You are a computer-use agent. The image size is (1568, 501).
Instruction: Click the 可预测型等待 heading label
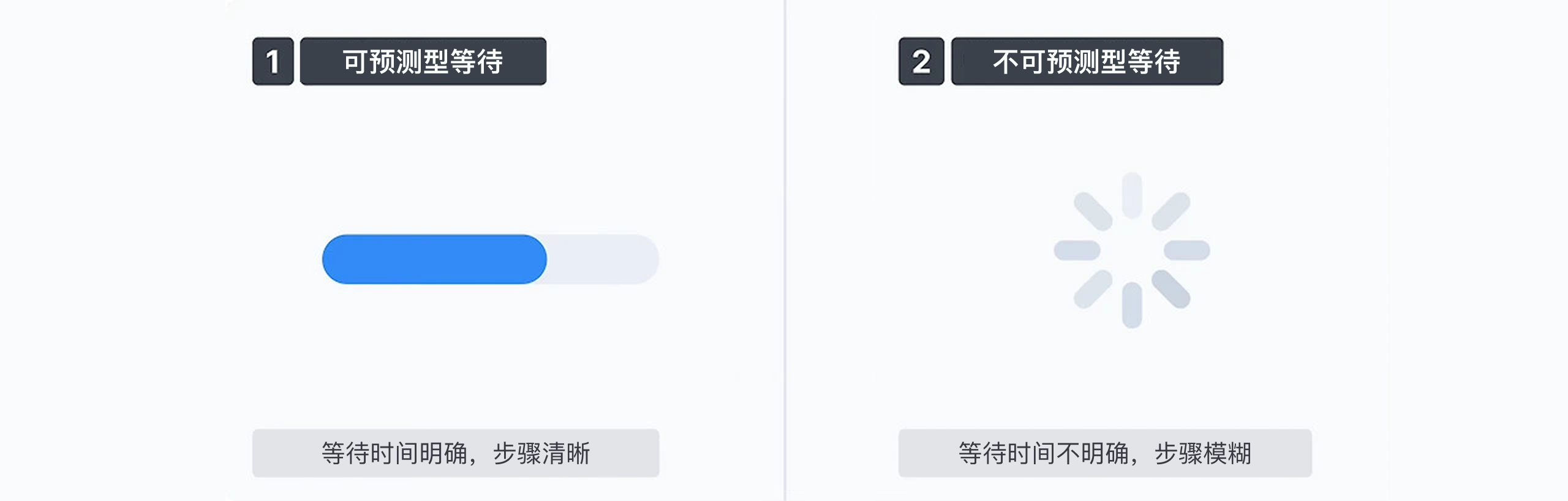[423, 61]
